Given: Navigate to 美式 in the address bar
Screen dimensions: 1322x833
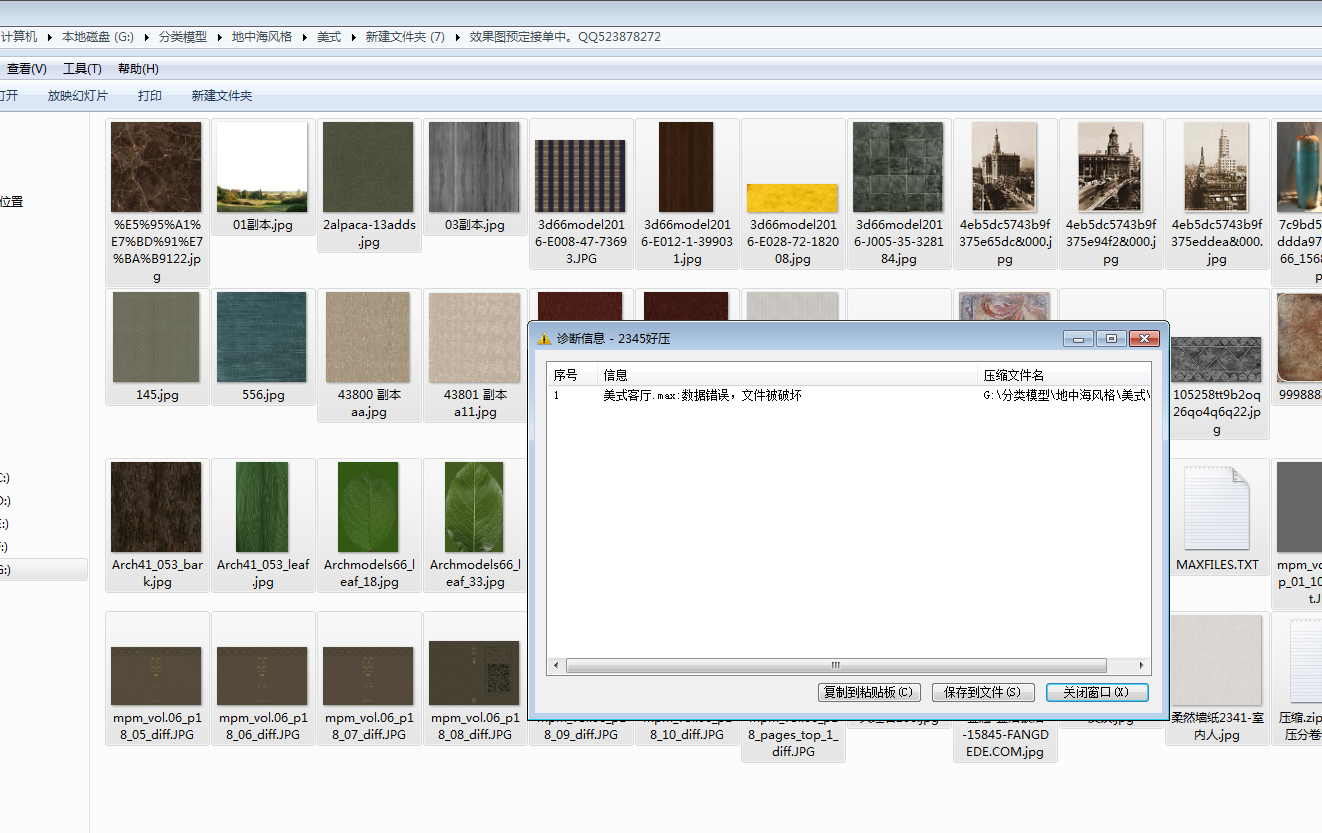Looking at the screenshot, I should click(x=329, y=37).
